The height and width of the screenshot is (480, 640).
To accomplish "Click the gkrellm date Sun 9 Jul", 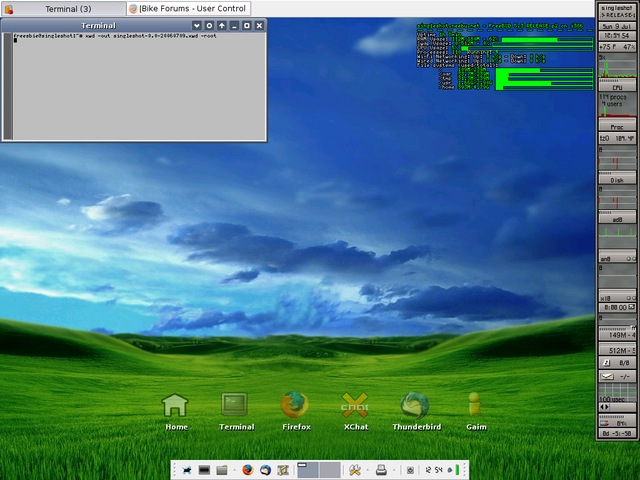I will [x=617, y=26].
